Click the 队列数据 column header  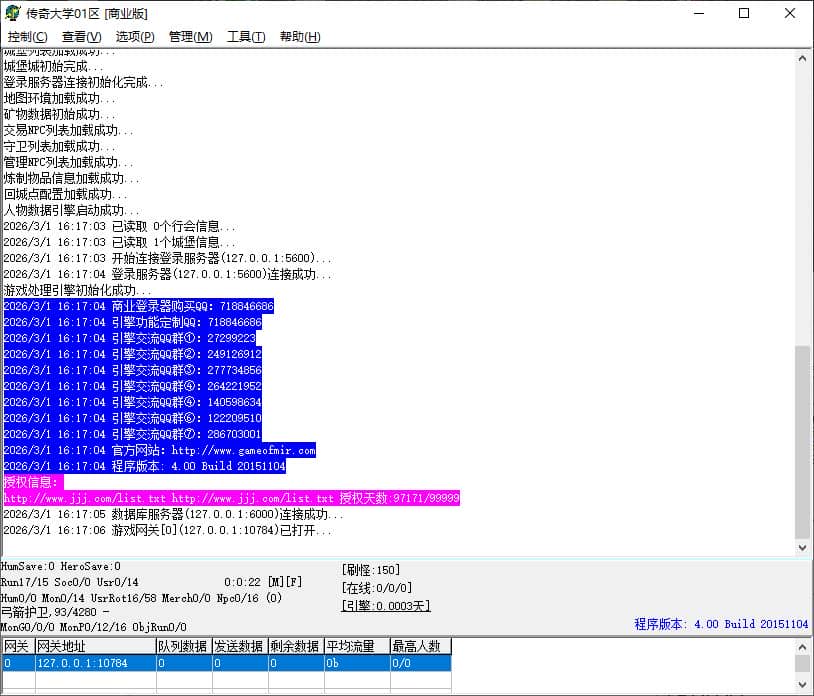click(184, 646)
